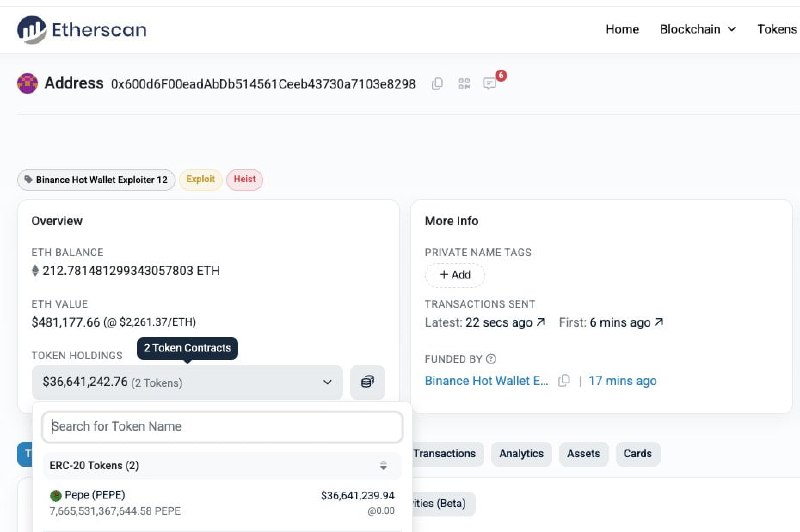Click the address hash 0x600d6F00...

click(x=263, y=84)
